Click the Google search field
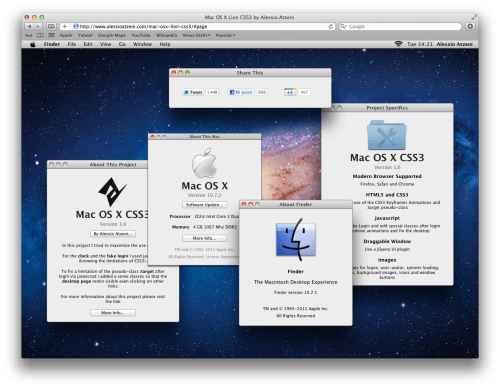This screenshot has width=500, height=388. point(400,26)
